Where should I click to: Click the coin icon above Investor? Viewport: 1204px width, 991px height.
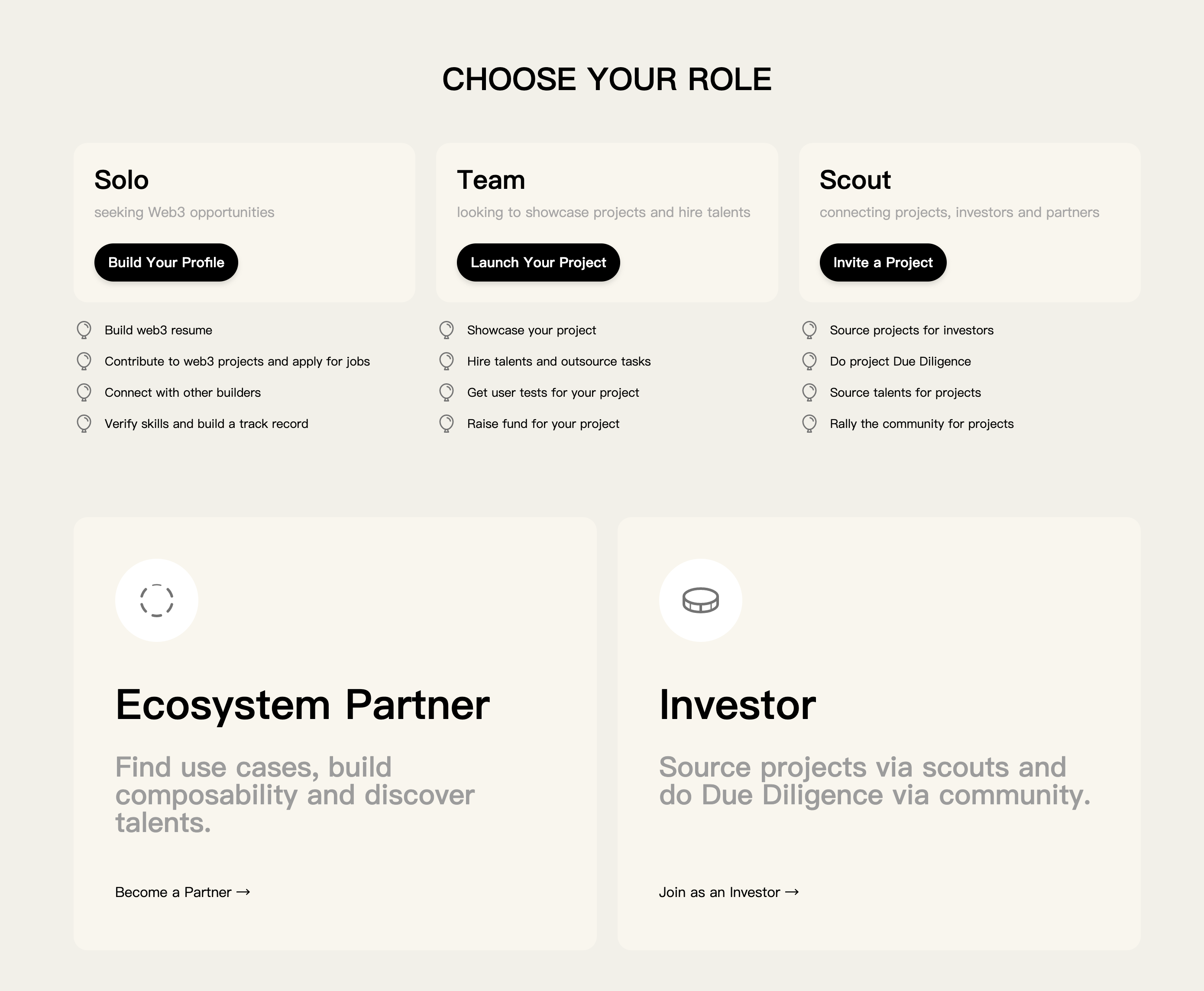tap(700, 601)
